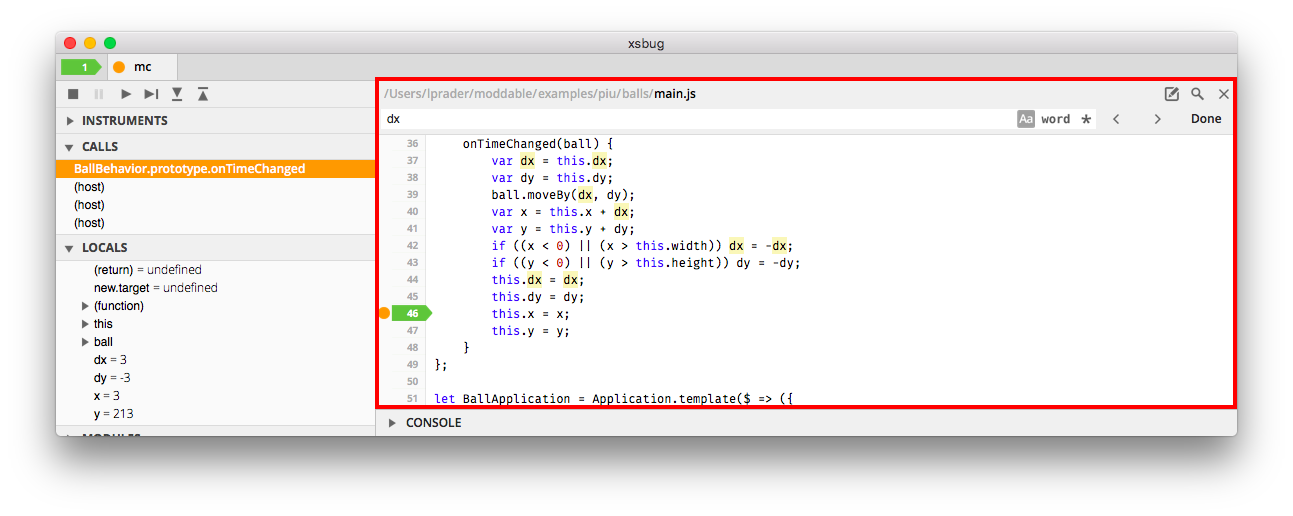1293x516 pixels.
Task: Click the Step over button
Action: [151, 94]
